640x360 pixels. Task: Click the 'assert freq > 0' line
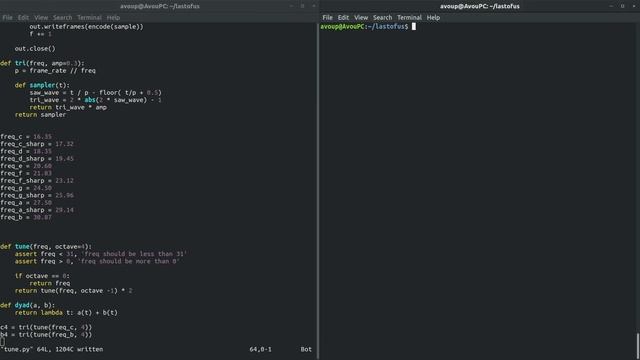(x=98, y=262)
